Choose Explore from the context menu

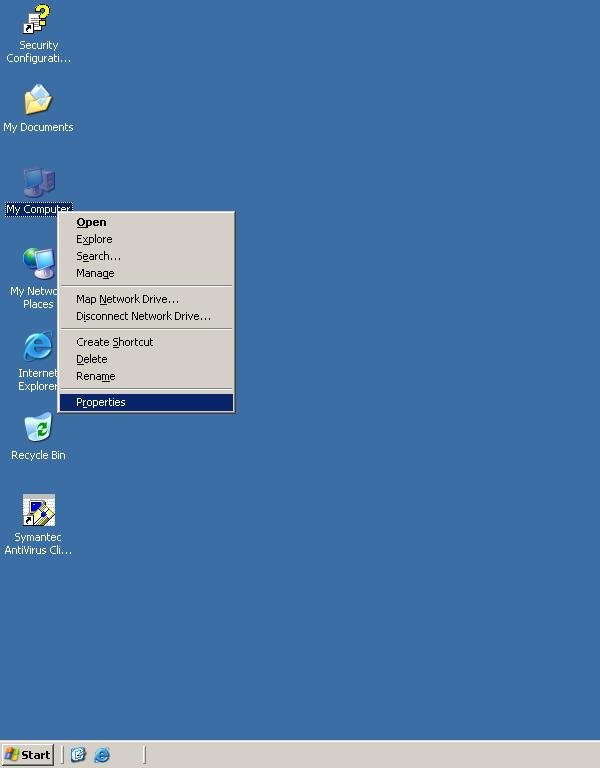[146, 240]
